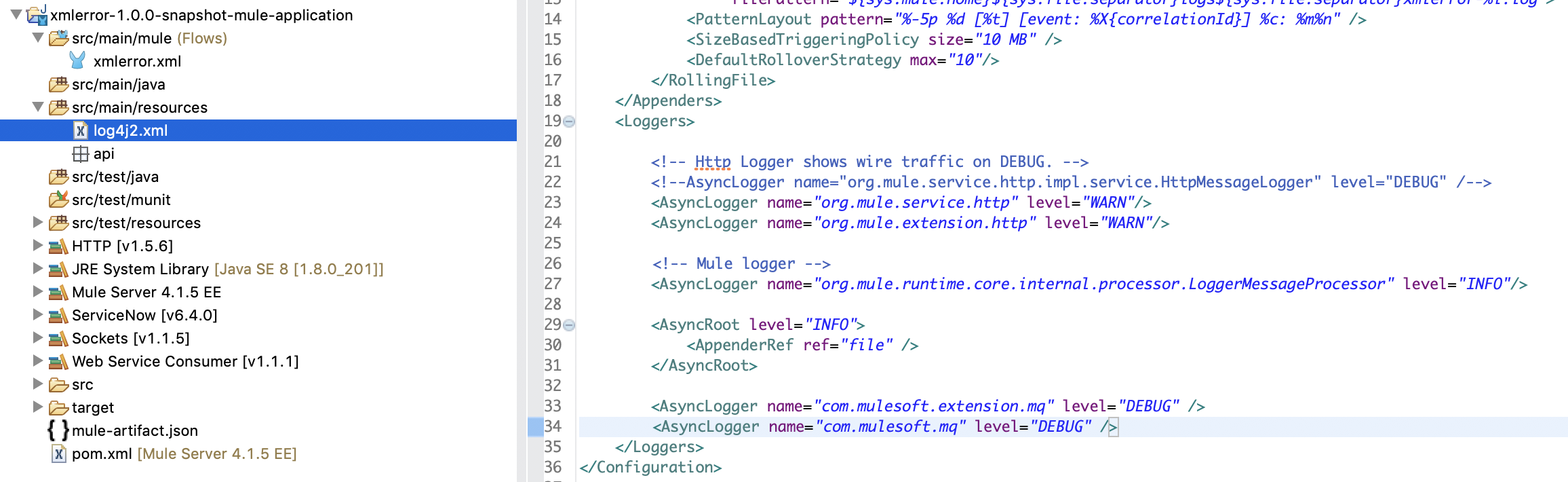Click the src/test/munit folder icon
Screen dimensions: 1568x482
coord(58,200)
